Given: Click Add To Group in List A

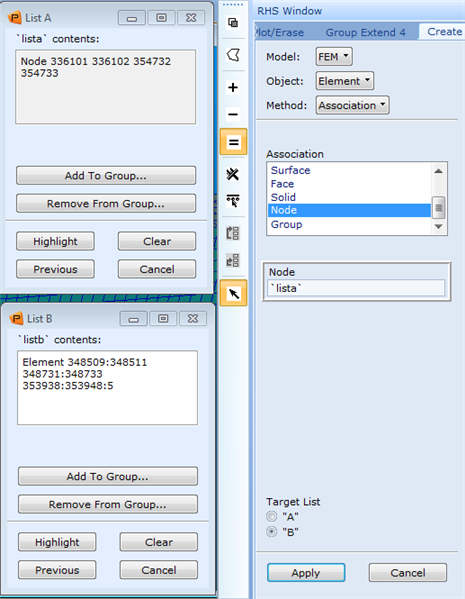Looking at the screenshot, I should tap(106, 175).
